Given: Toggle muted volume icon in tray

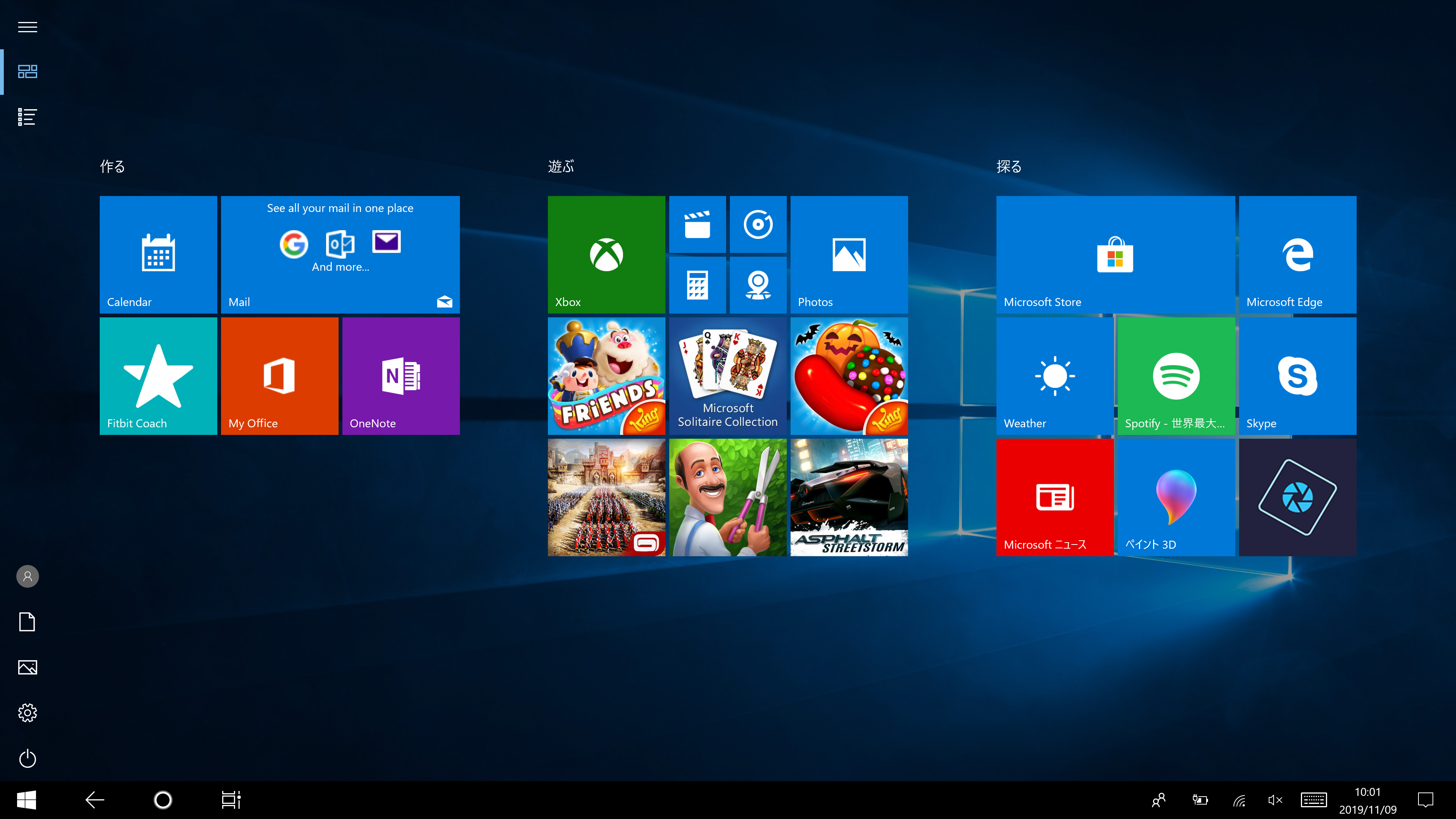Looking at the screenshot, I should pos(1274,800).
